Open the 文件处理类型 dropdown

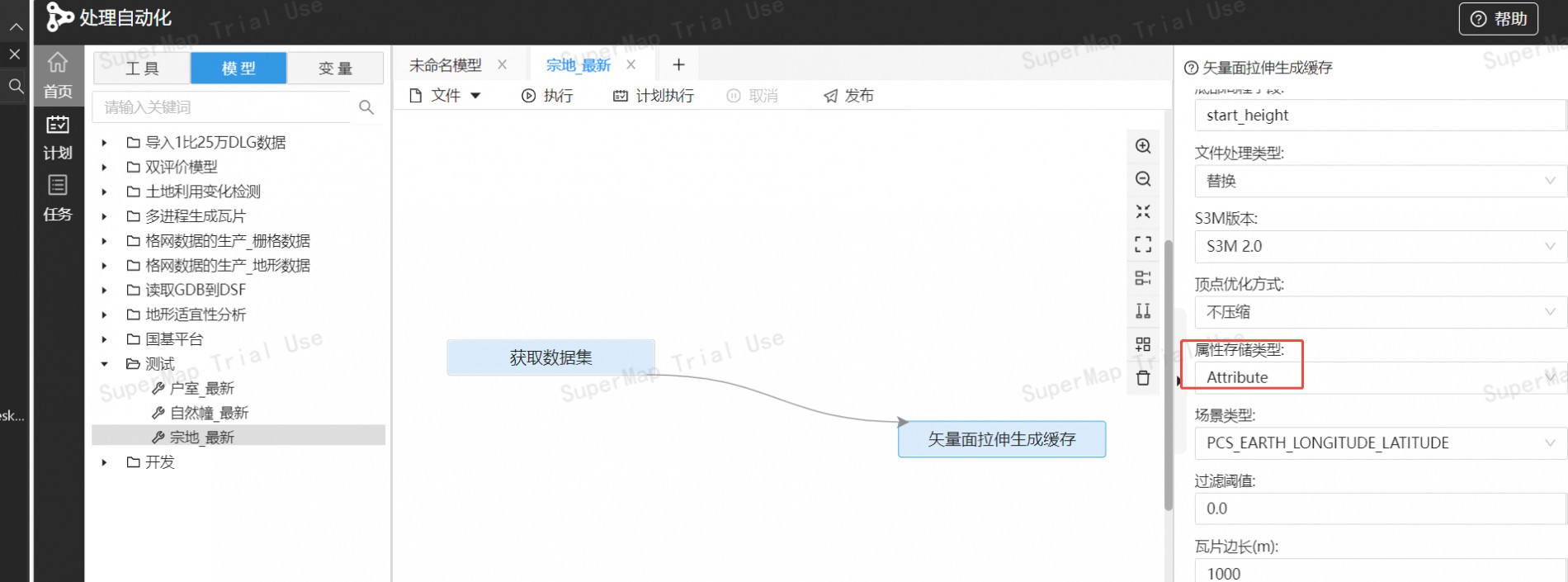pos(1379,181)
